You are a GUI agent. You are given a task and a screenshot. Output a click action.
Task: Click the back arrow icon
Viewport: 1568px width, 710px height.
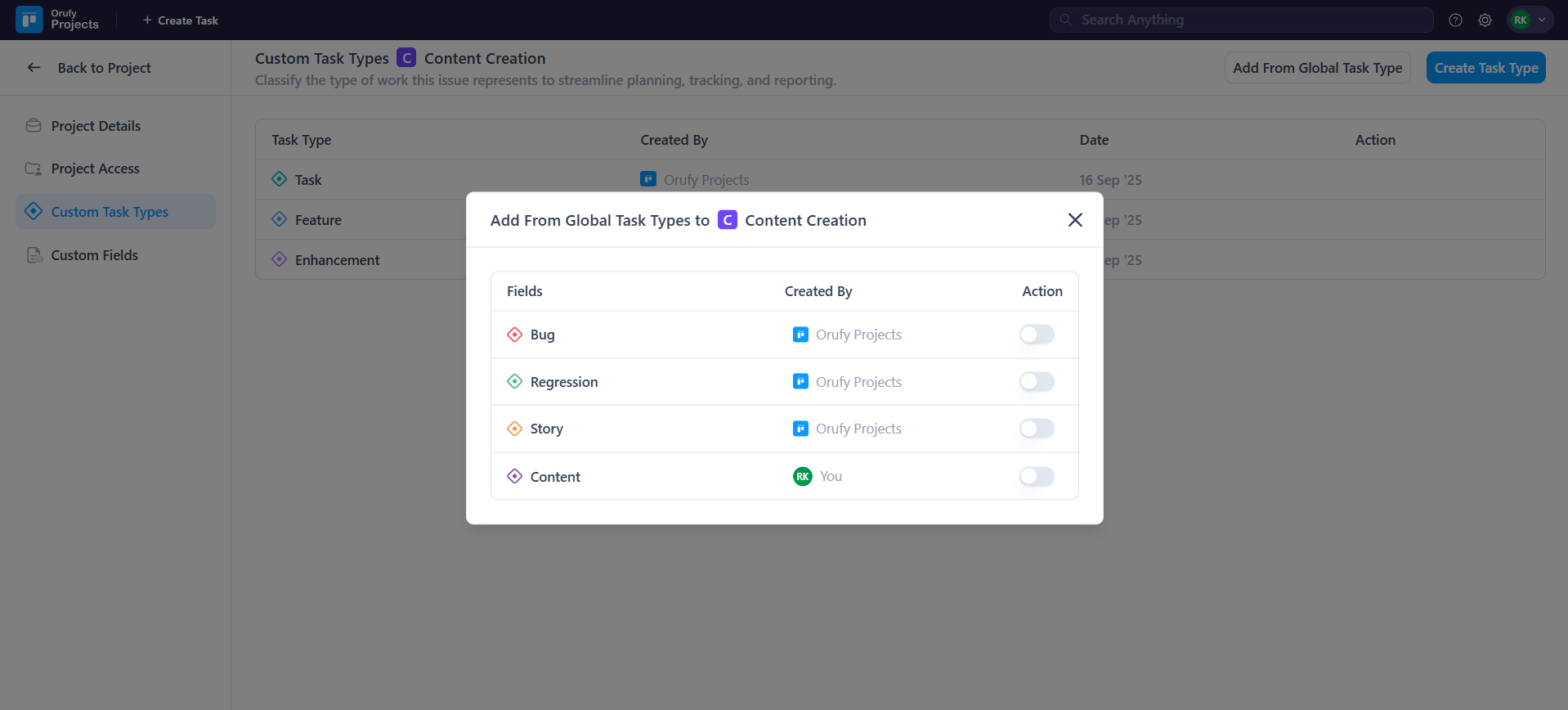click(x=34, y=68)
